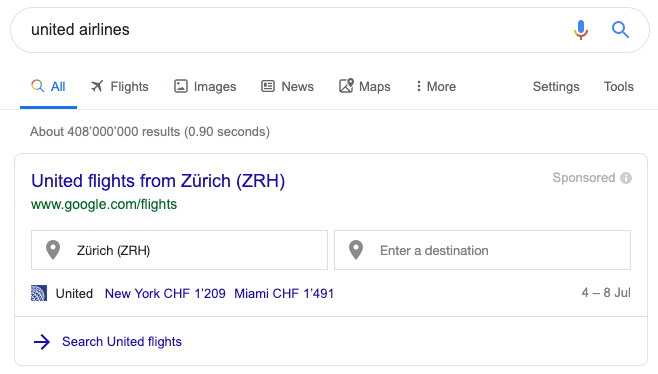The image size is (658, 374).
Task: Switch to the News tab
Action: (x=287, y=86)
